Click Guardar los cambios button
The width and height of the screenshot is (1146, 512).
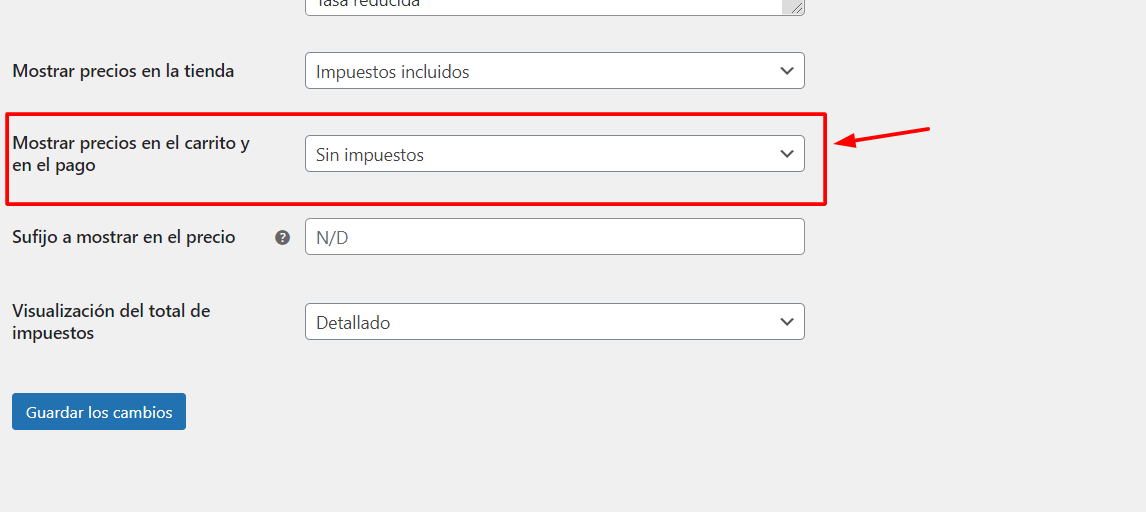point(99,412)
